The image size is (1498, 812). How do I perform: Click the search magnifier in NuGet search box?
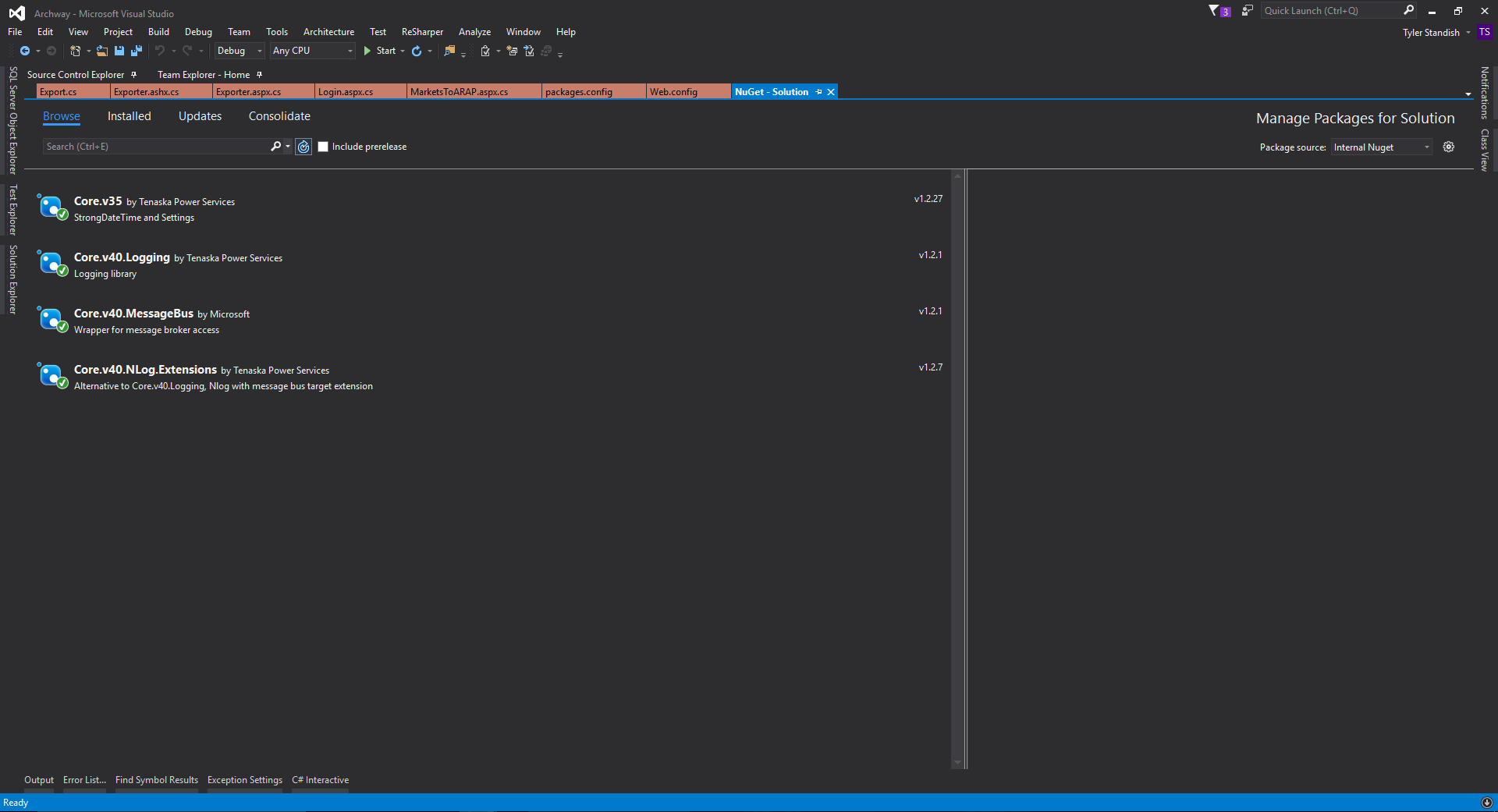tap(275, 147)
